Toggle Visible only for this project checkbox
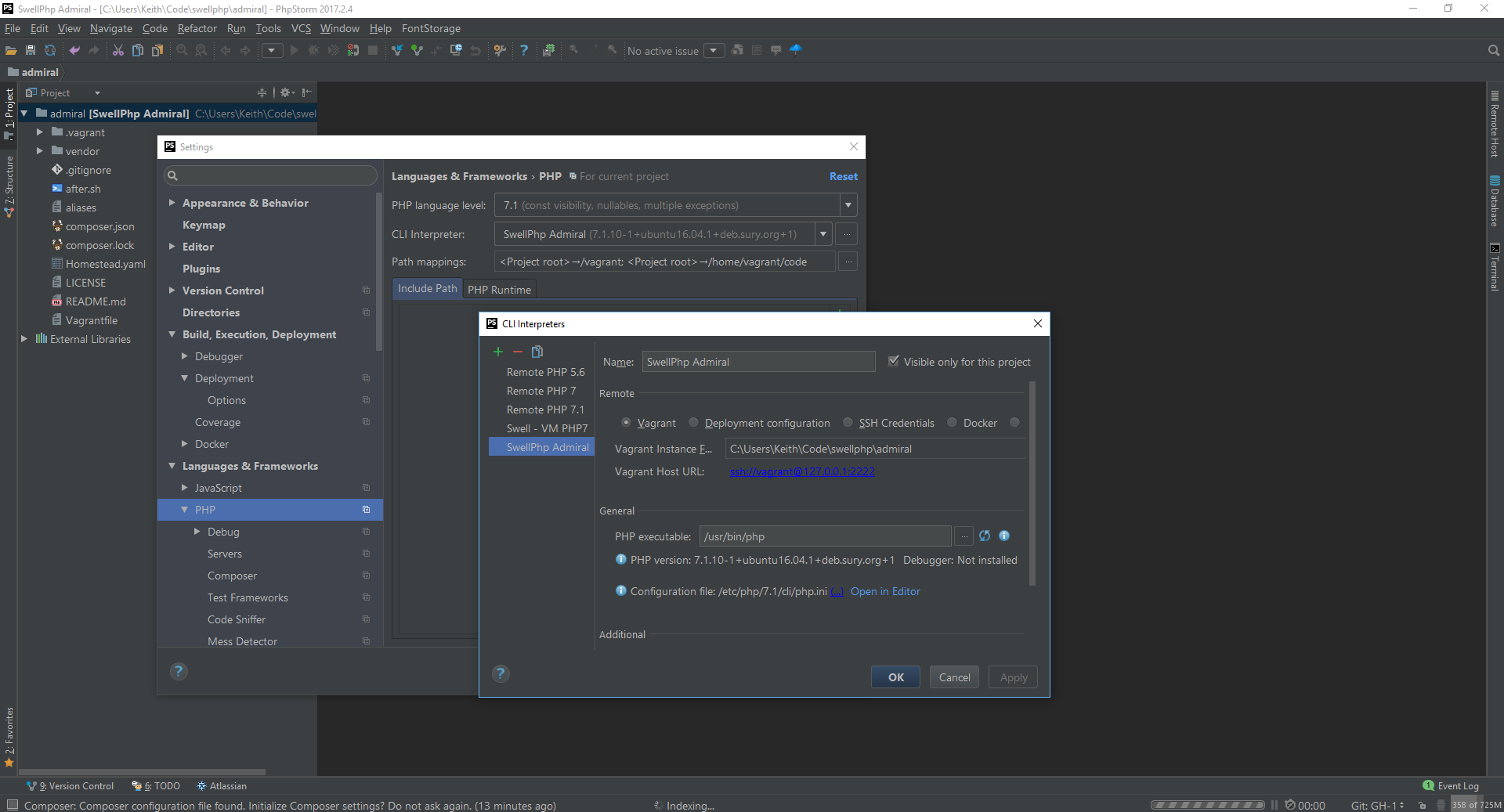 (x=893, y=361)
